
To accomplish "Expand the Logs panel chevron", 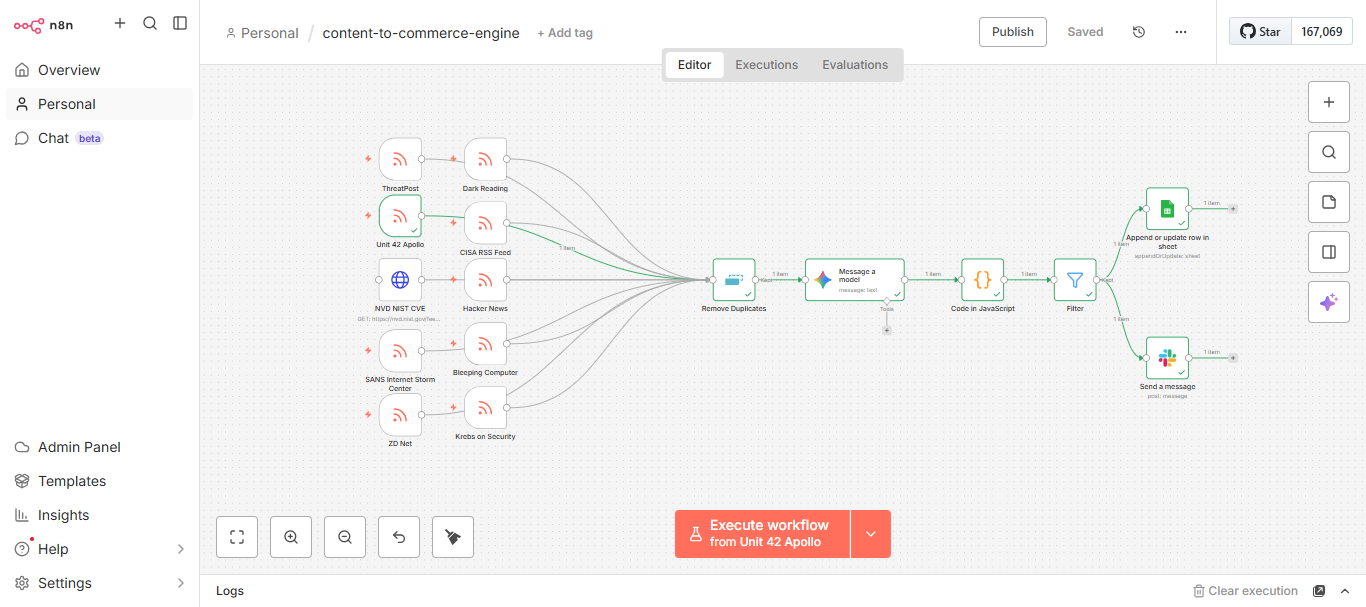I will [1345, 591].
